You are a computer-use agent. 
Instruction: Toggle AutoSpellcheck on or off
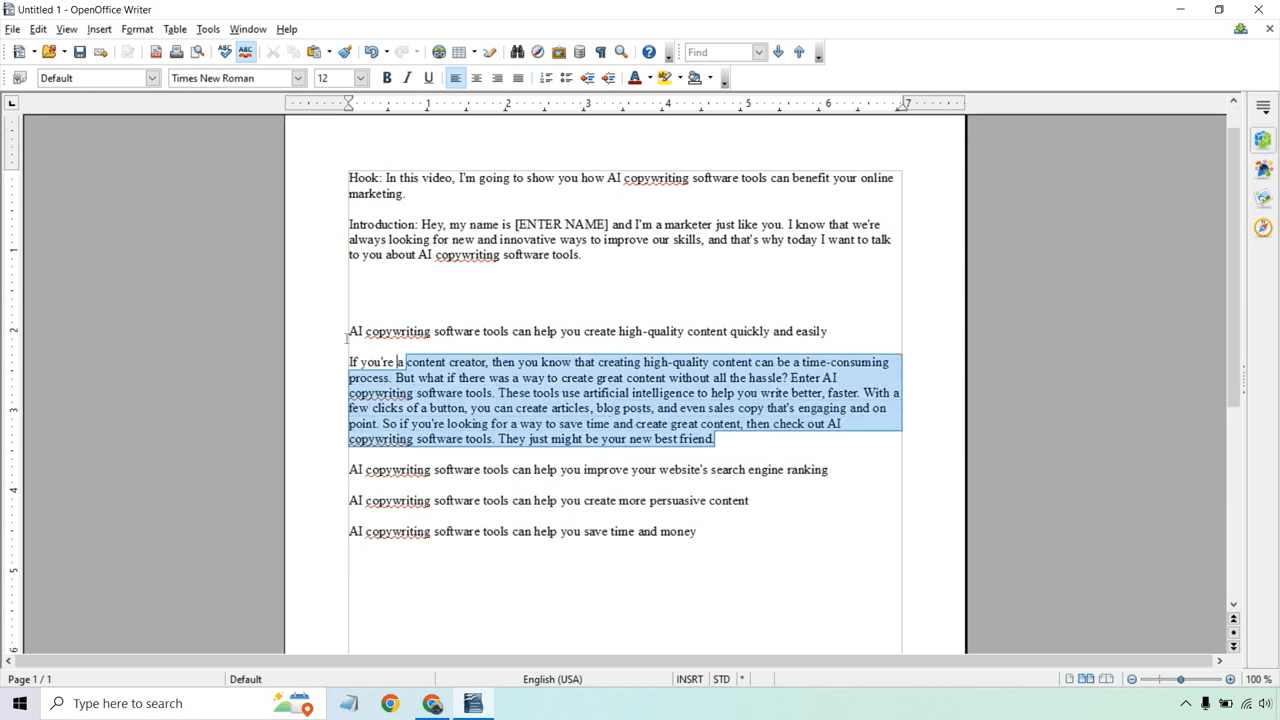(245, 52)
